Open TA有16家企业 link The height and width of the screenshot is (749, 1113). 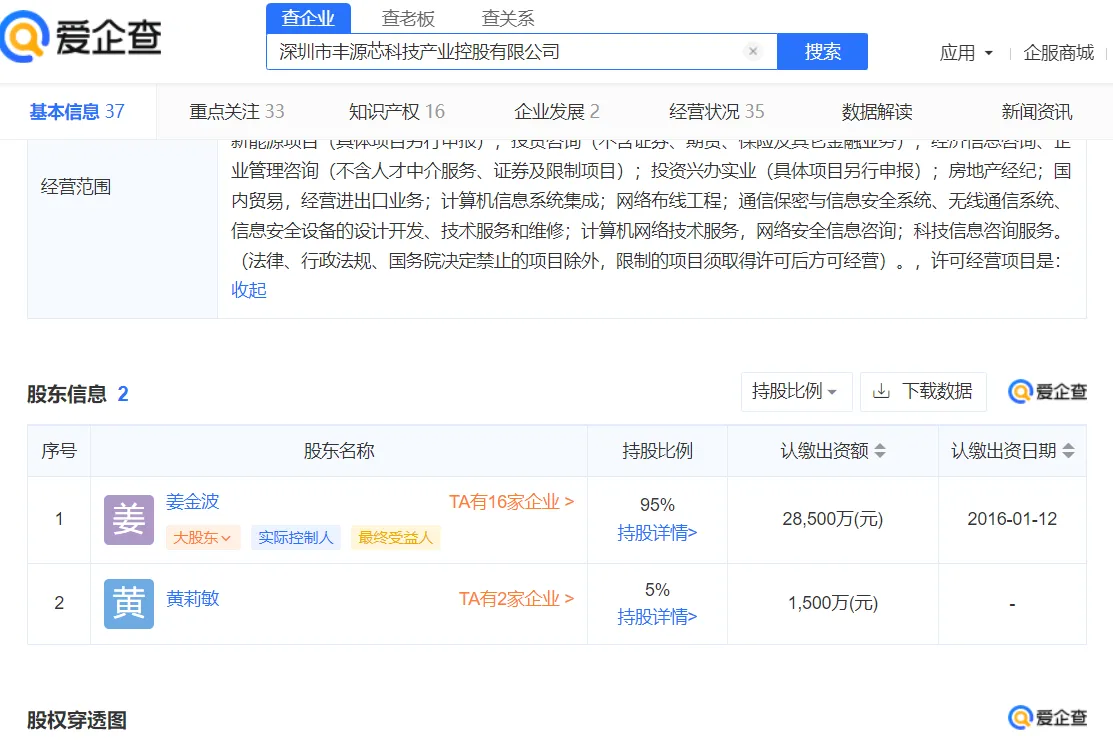(511, 502)
